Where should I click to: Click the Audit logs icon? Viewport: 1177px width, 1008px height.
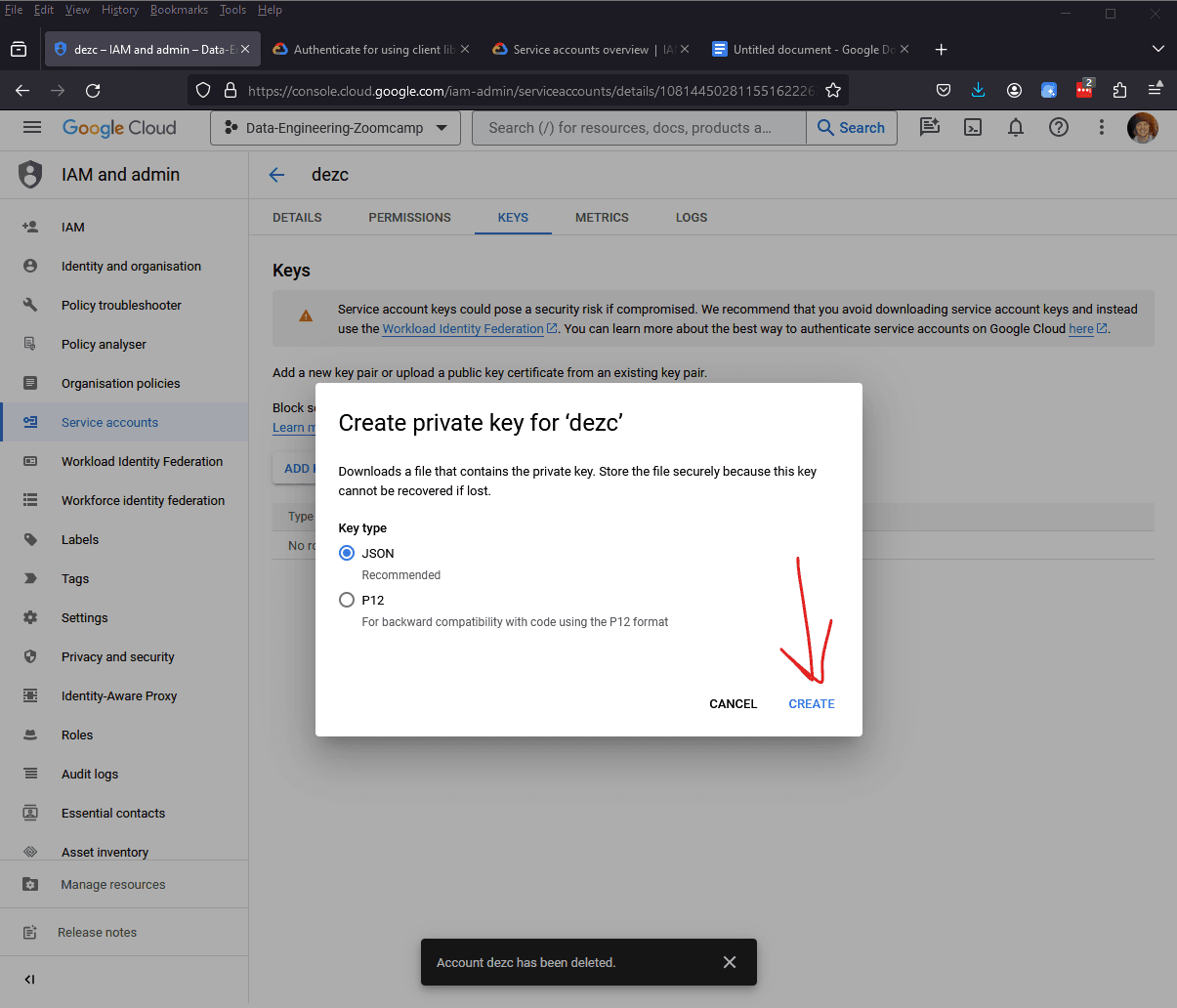[30, 774]
